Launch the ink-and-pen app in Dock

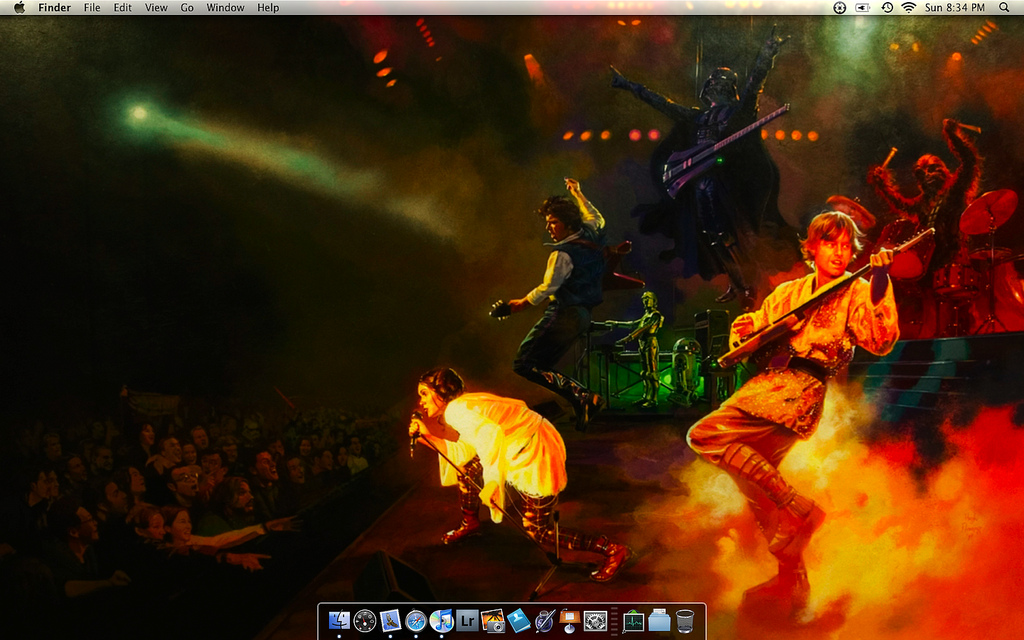coord(544,620)
